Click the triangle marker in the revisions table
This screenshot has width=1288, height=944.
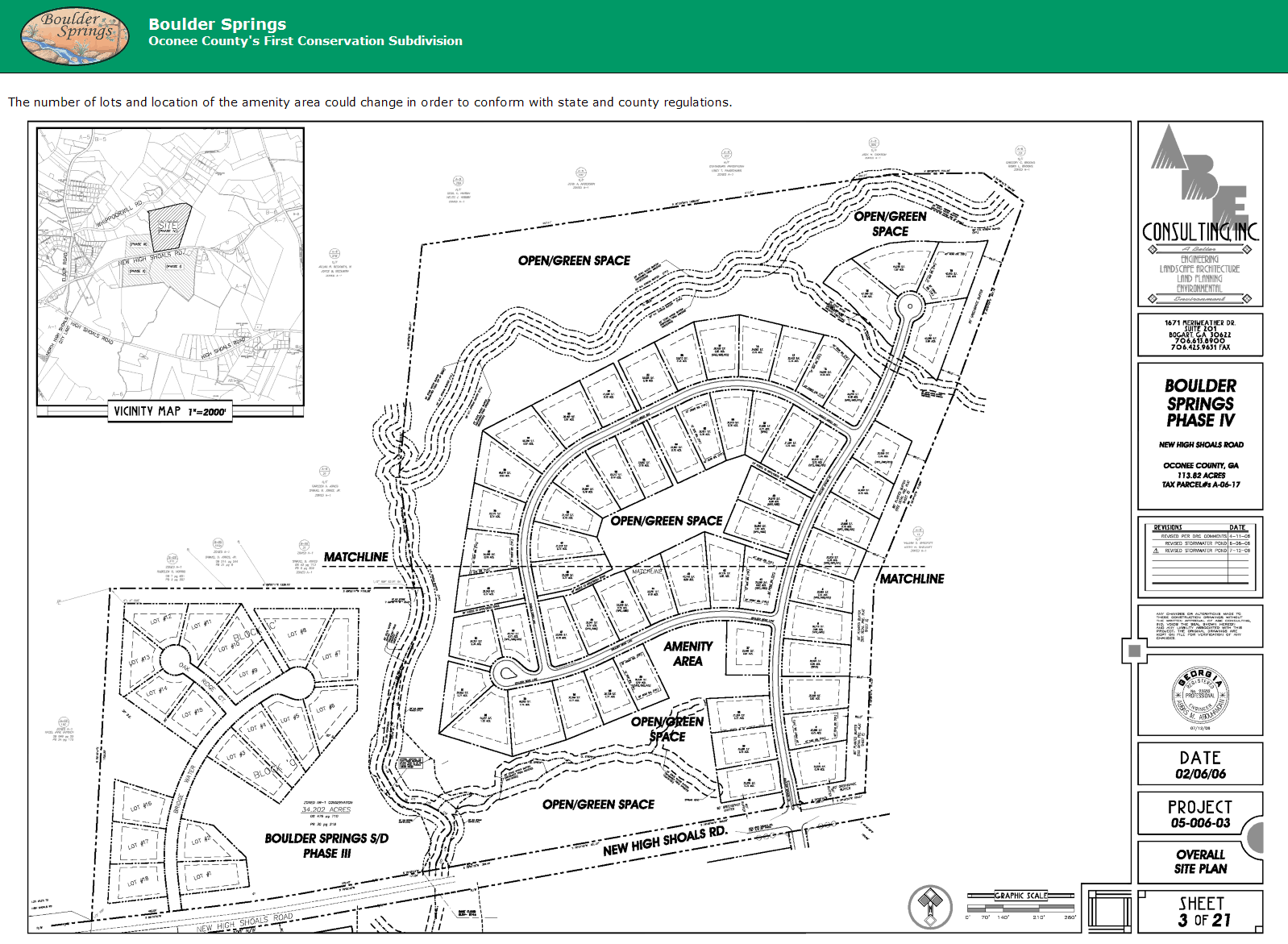click(x=1156, y=551)
